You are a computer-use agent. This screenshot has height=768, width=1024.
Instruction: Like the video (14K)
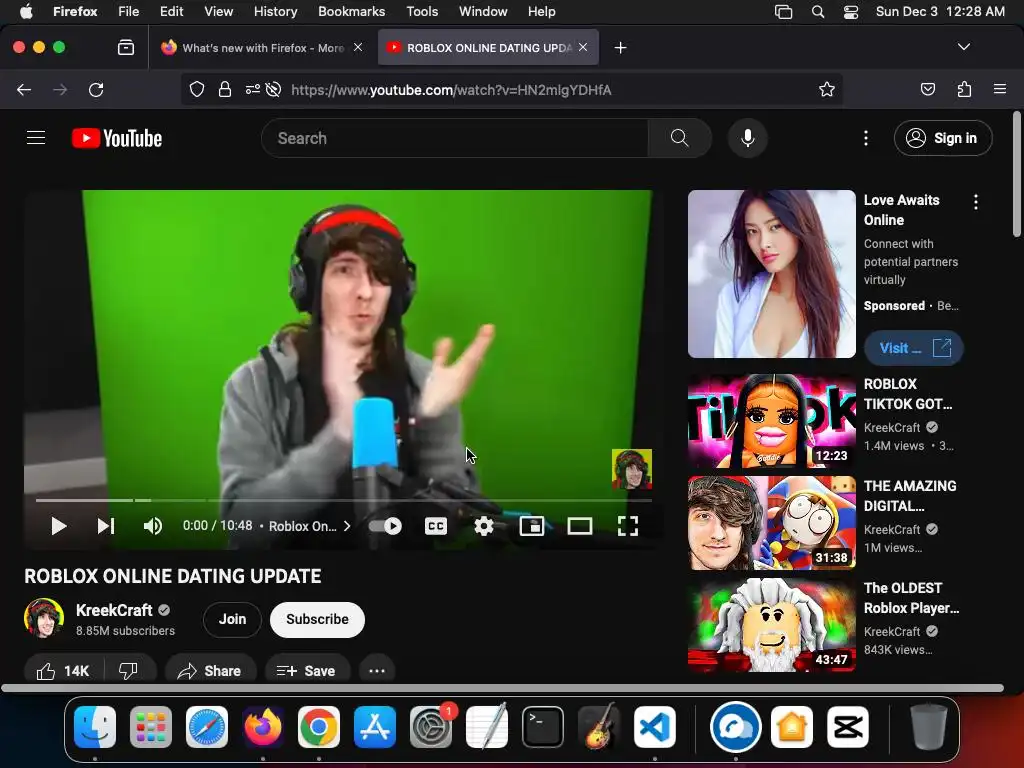pyautogui.click(x=63, y=671)
